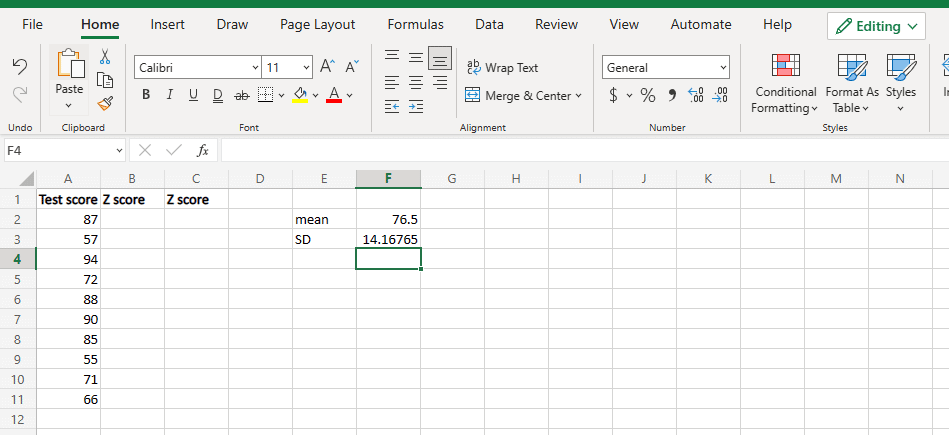Toggle Italic formatting
Screen dimensions: 949x435
tap(169, 95)
